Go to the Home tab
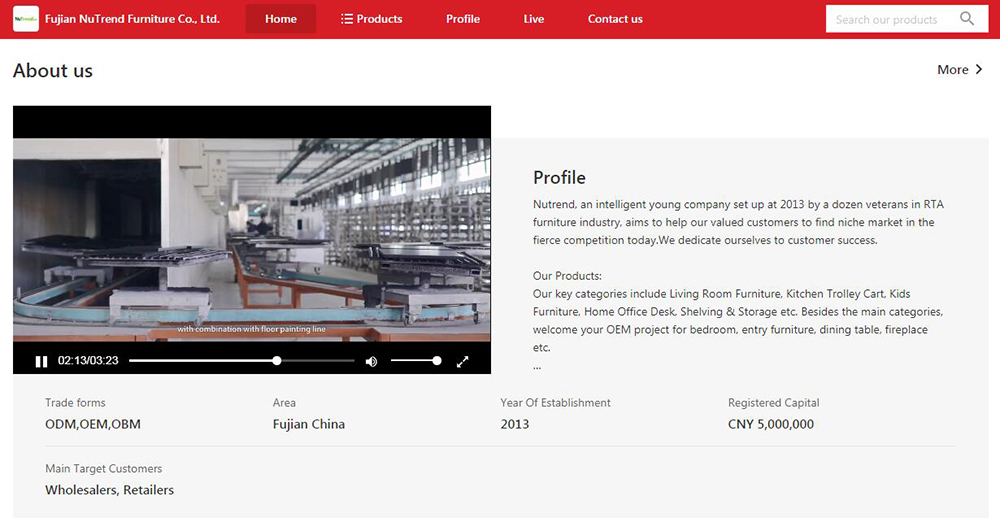This screenshot has width=1000, height=522. click(x=281, y=19)
